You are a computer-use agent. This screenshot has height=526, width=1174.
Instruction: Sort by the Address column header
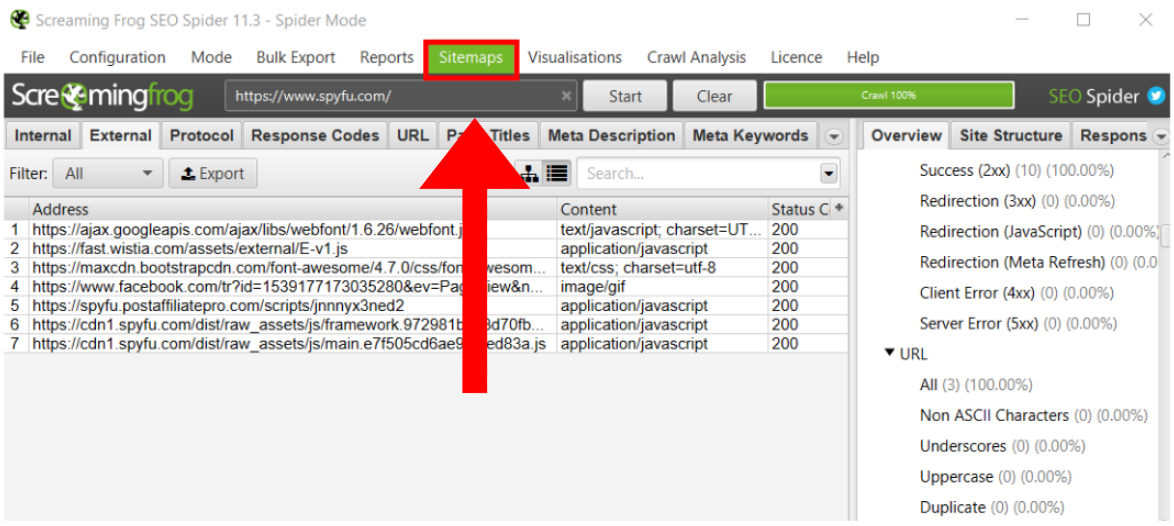pos(292,209)
